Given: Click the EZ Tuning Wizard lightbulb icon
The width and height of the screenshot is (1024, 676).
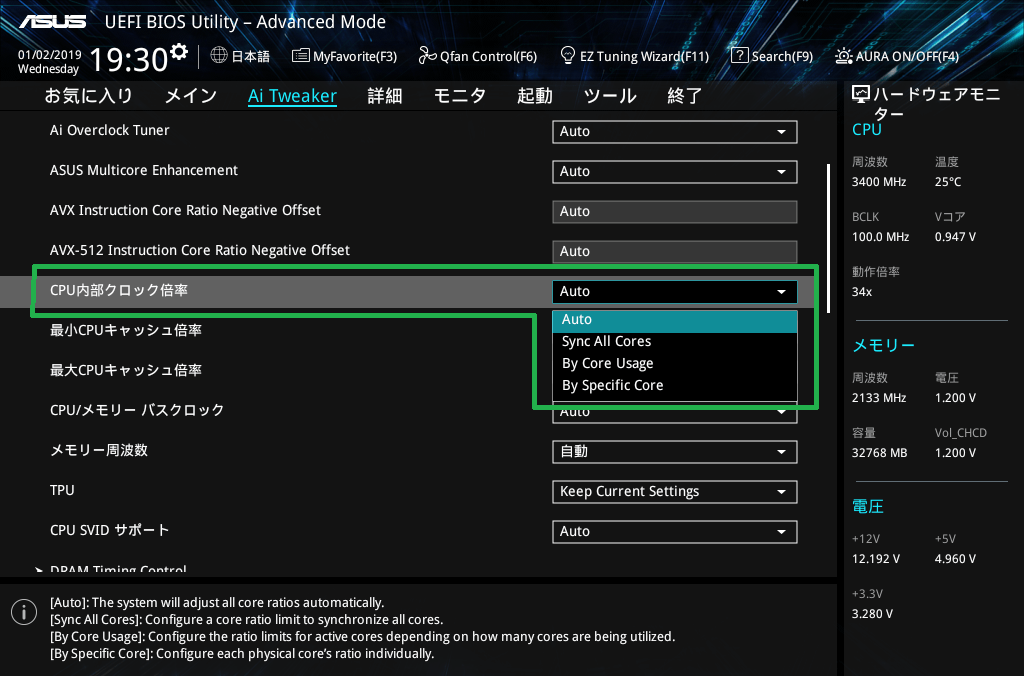Looking at the screenshot, I should click(568, 56).
